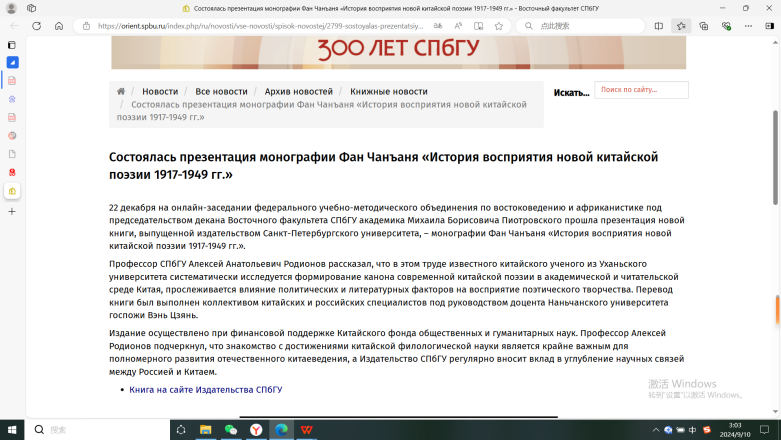Open Task View on the taskbar
Image resolution: width=781 pixels, height=440 pixels.
tap(181, 430)
